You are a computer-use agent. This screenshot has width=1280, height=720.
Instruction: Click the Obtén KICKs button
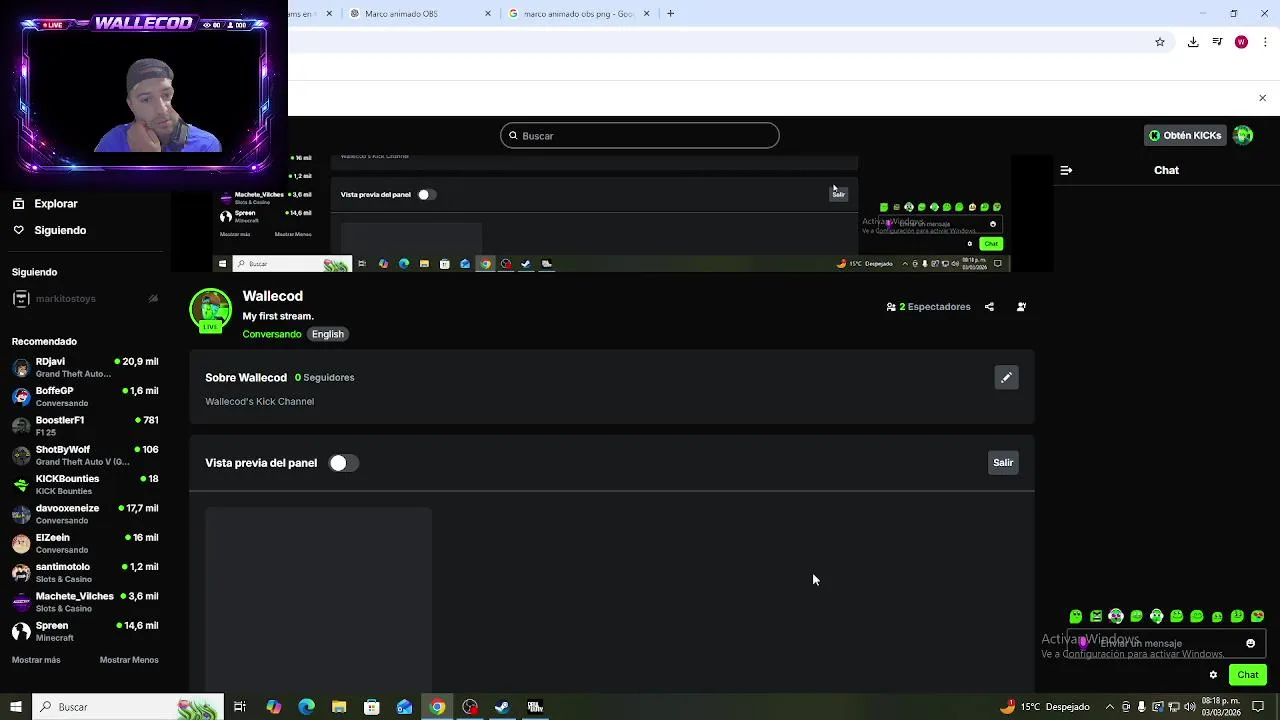1185,135
